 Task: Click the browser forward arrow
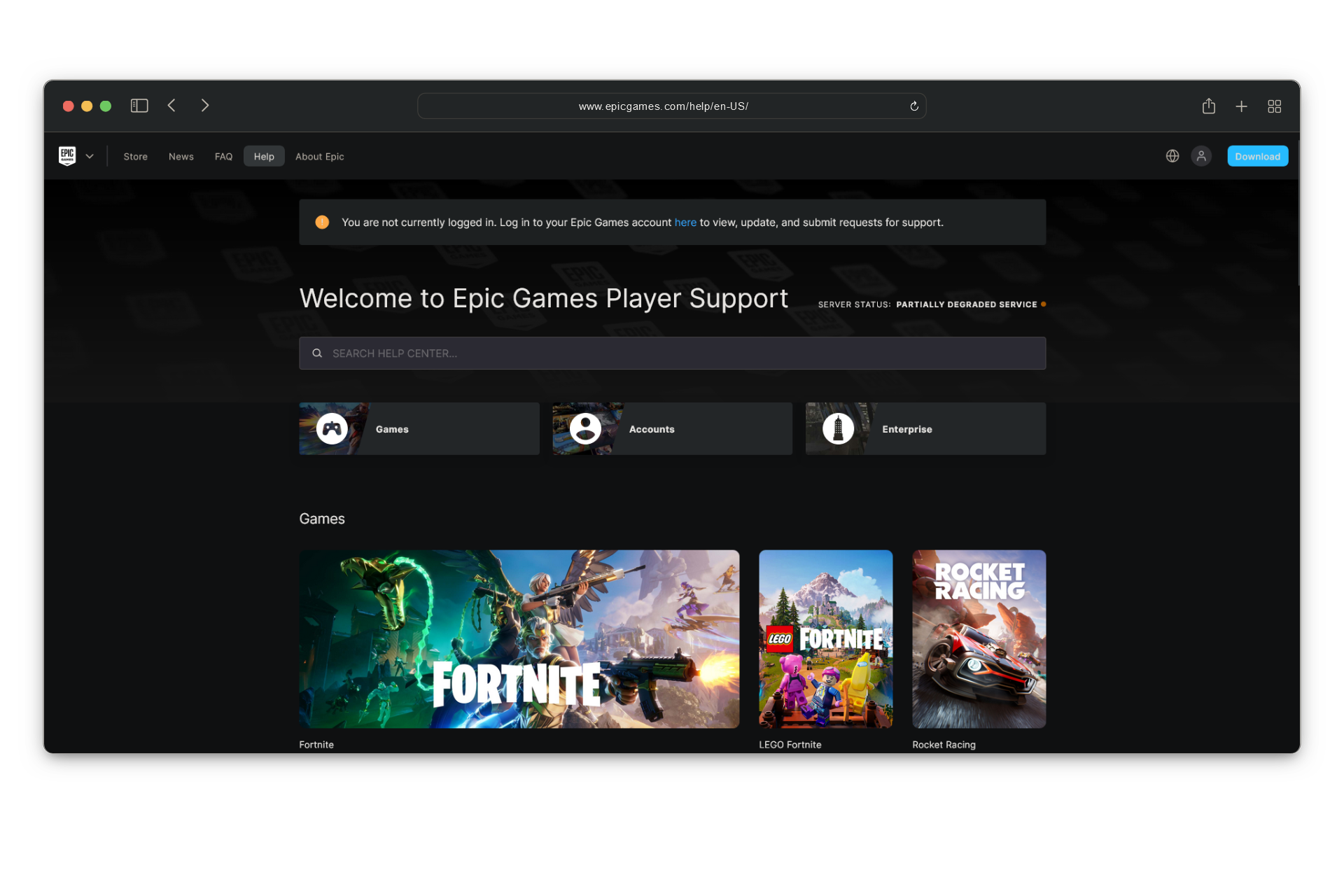204,106
